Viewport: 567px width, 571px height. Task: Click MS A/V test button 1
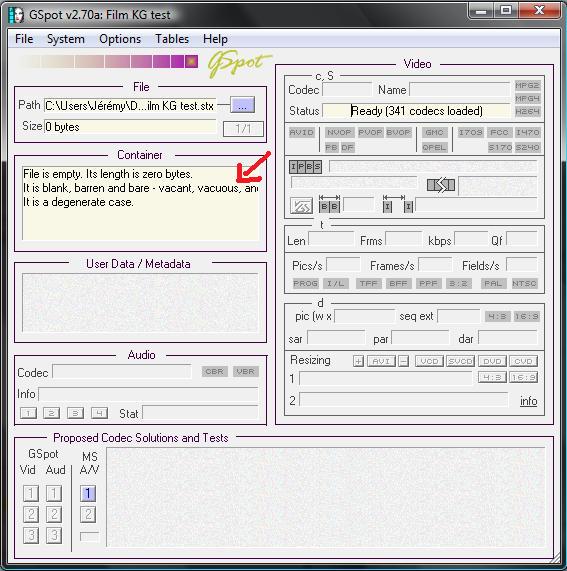pos(88,493)
